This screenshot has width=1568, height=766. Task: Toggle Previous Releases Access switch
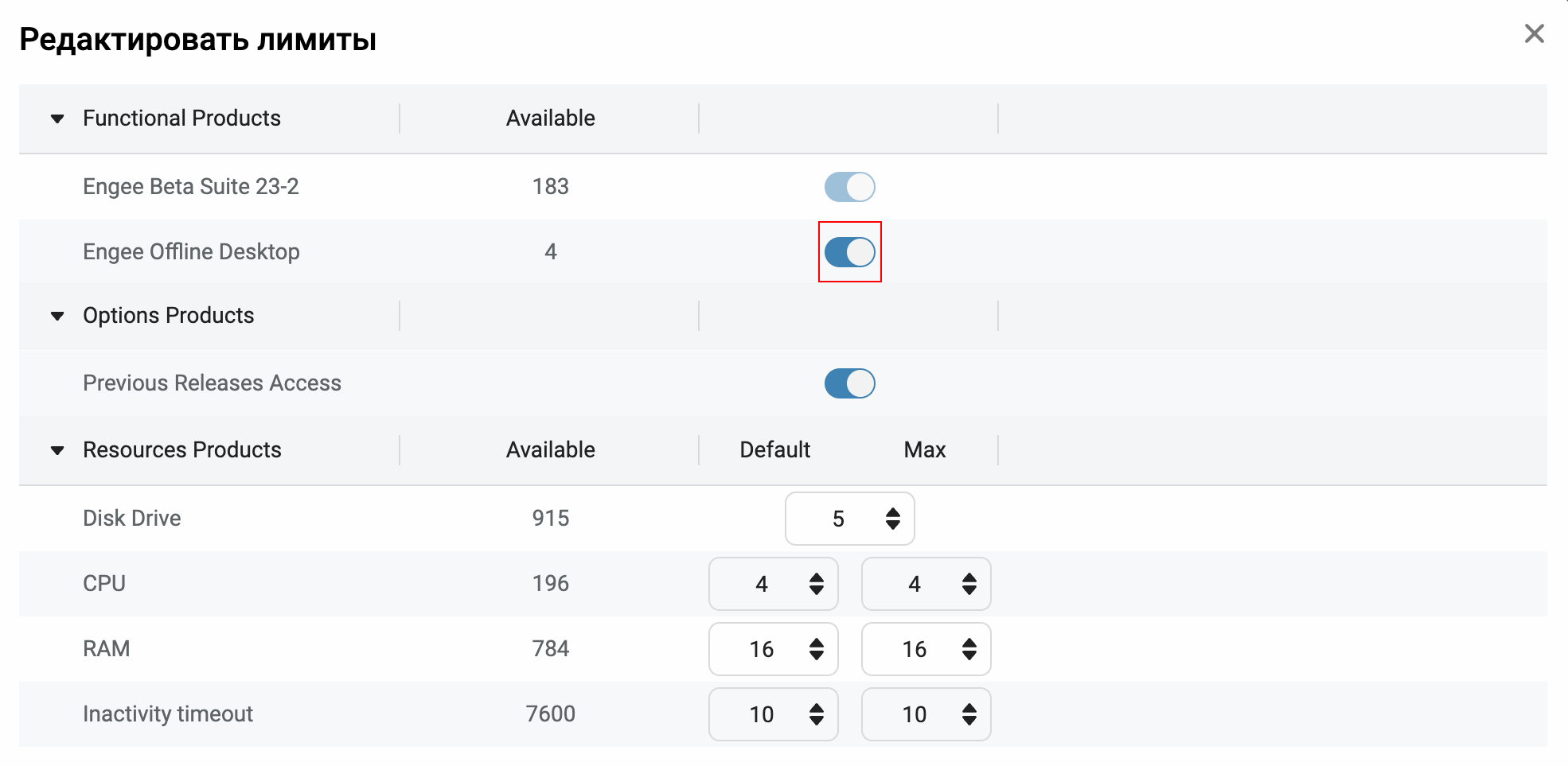point(849,383)
